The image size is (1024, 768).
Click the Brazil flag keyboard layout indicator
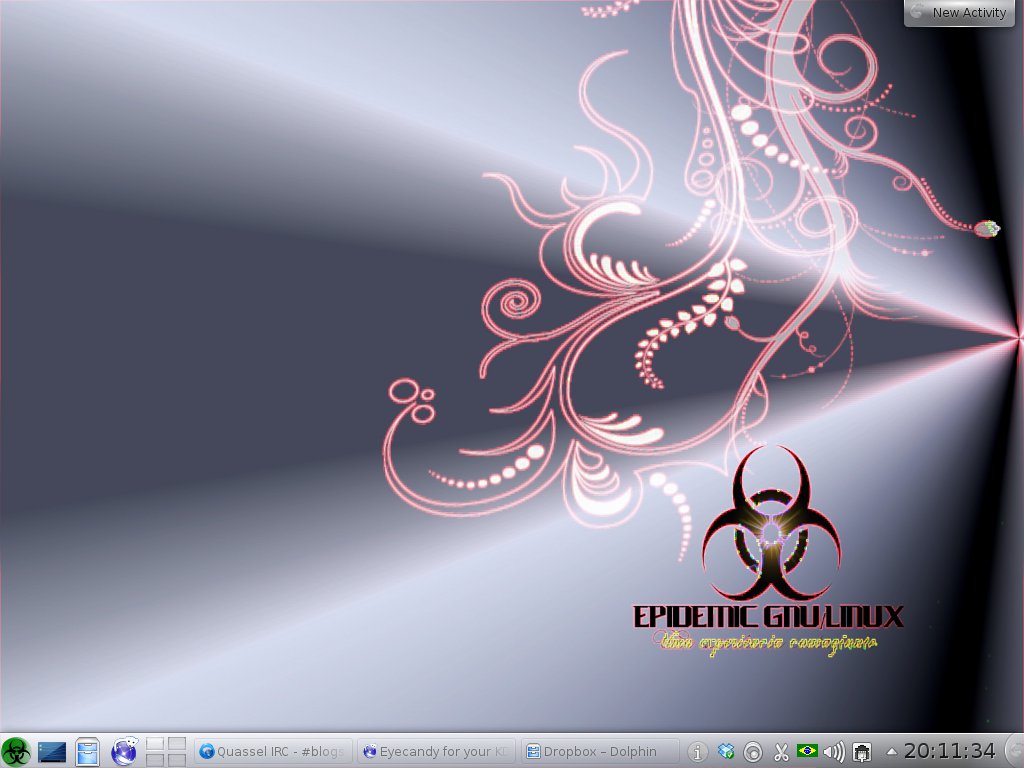(x=808, y=751)
